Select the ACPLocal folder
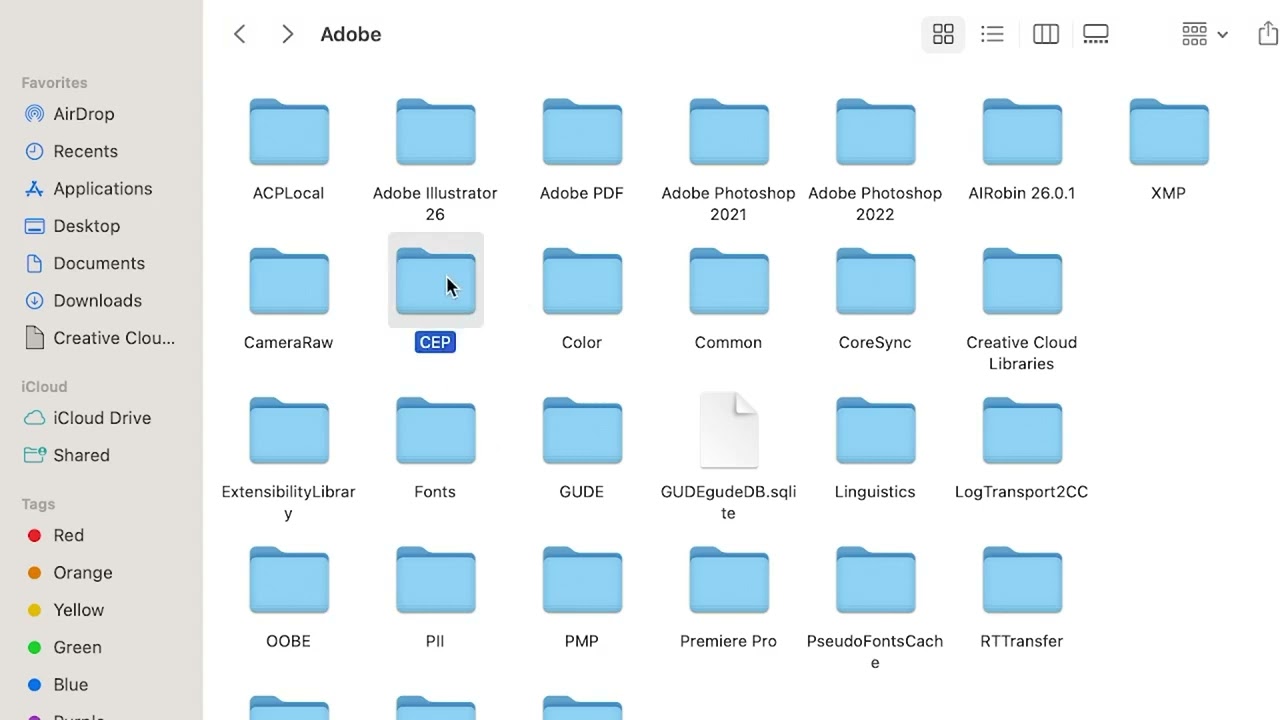Screen dimensions: 1280x720 (x=289, y=132)
